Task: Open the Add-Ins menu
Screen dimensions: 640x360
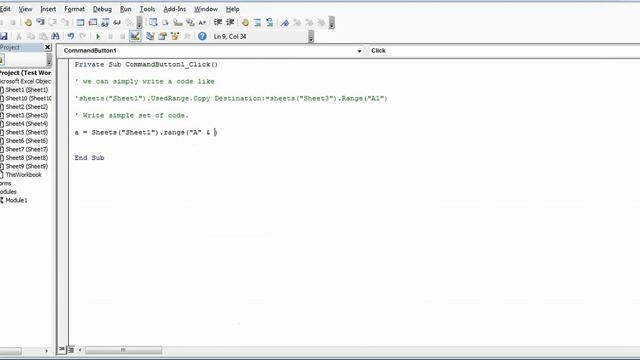Action: [x=175, y=9]
